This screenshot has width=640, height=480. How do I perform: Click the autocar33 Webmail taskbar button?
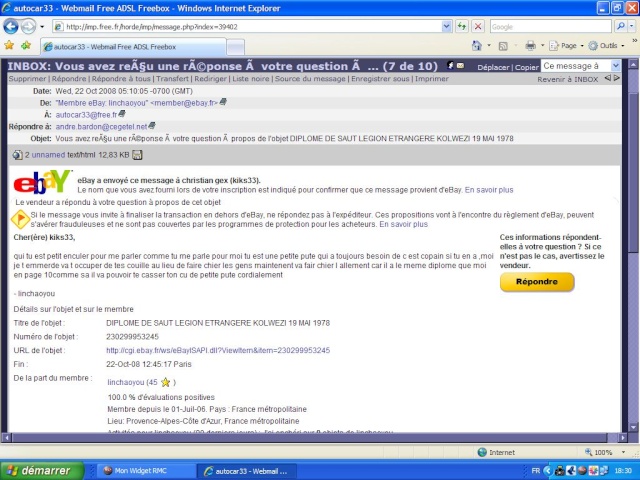[x=247, y=471]
